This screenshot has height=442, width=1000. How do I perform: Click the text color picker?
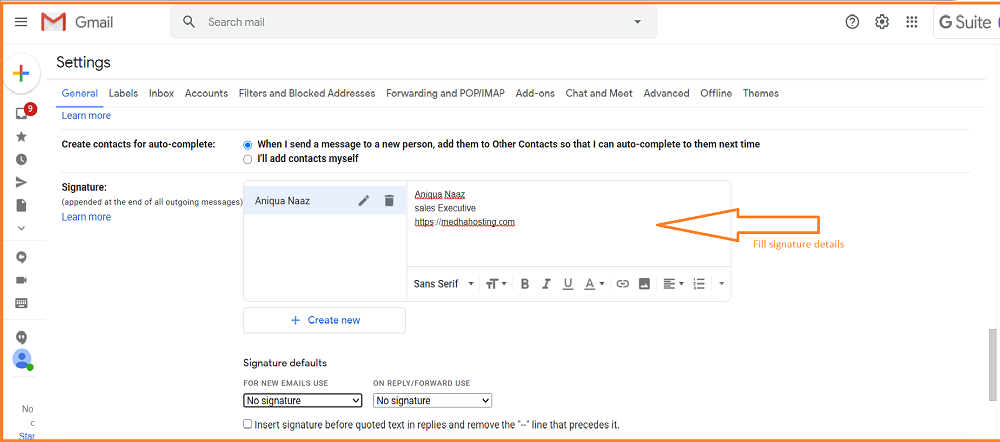point(594,284)
